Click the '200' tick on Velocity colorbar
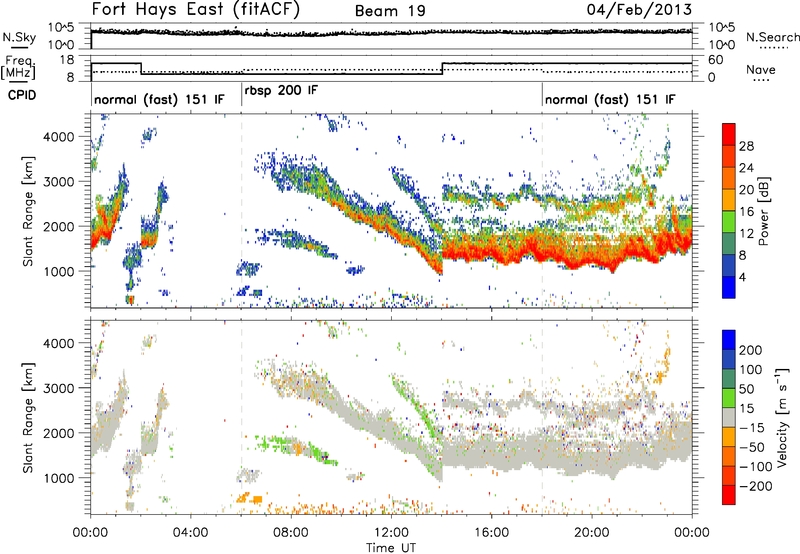Viewport: 800px width, 554px height. 751,350
